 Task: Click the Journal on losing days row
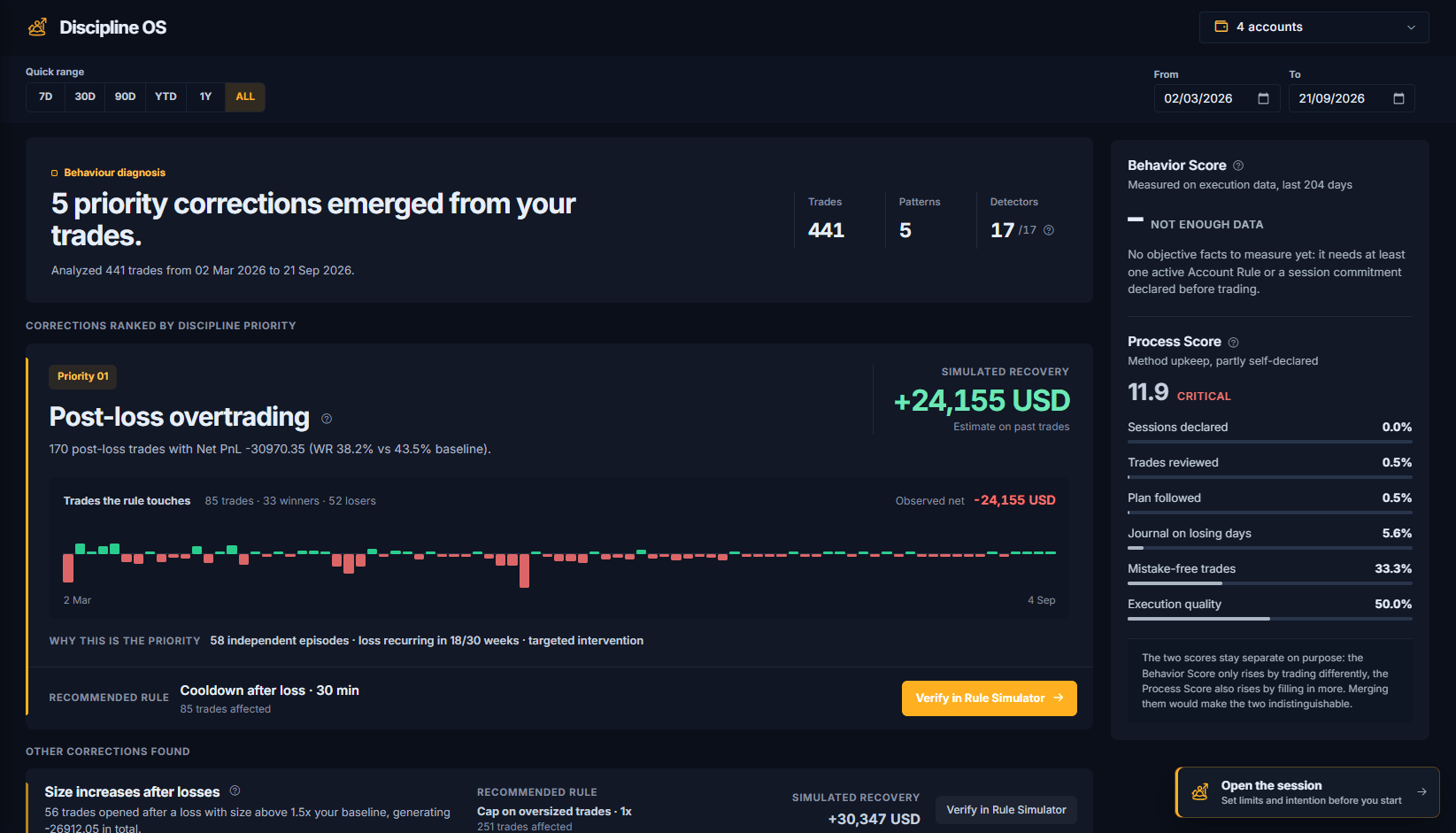coord(1269,536)
